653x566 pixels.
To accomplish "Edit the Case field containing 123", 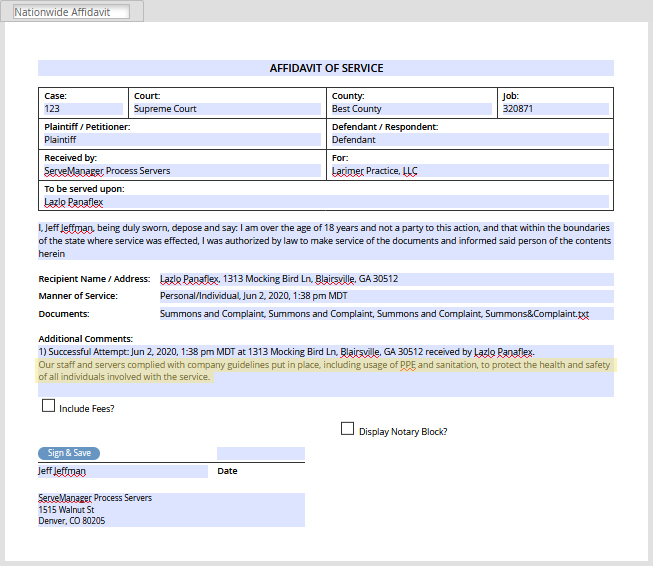I will point(83,109).
